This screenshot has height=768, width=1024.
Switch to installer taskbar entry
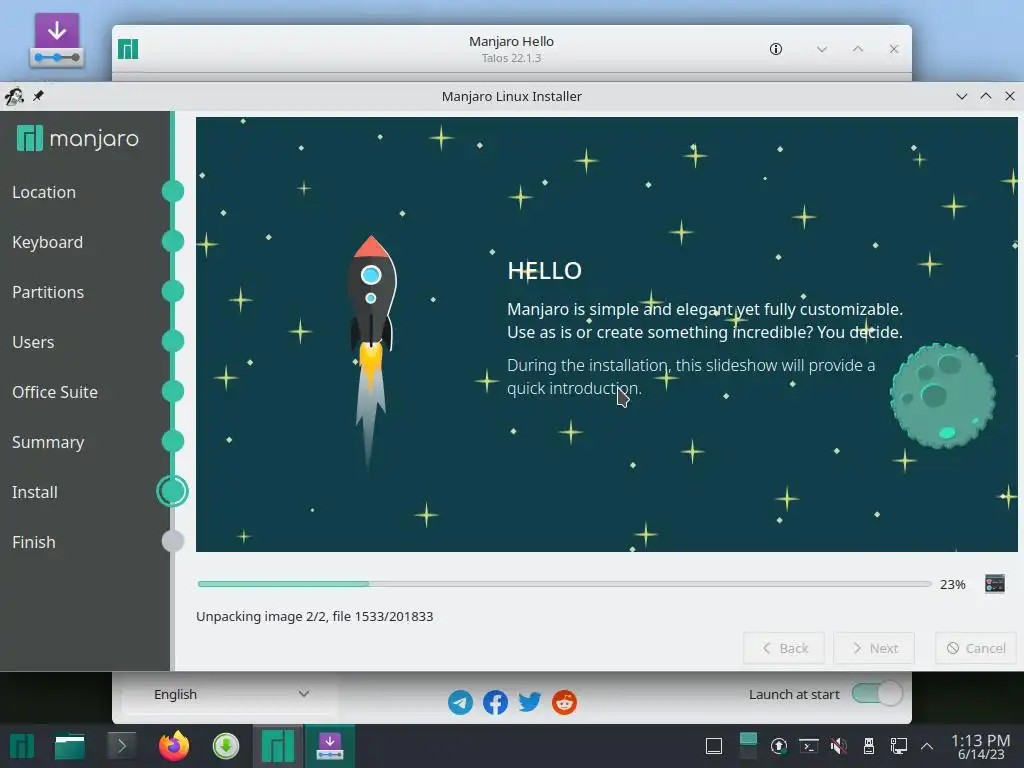click(330, 746)
